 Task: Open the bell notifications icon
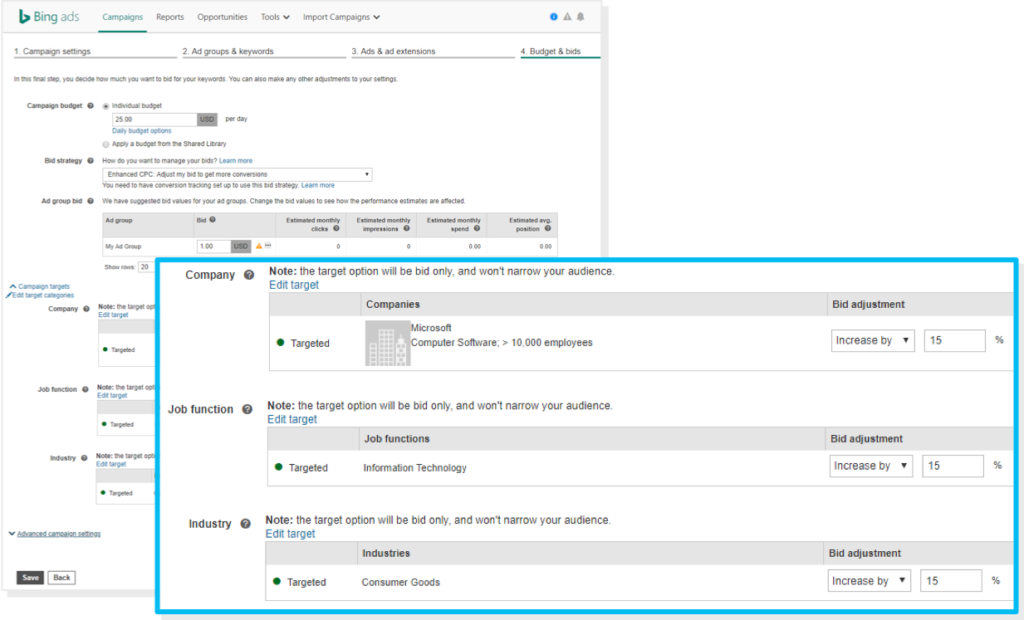coord(581,17)
